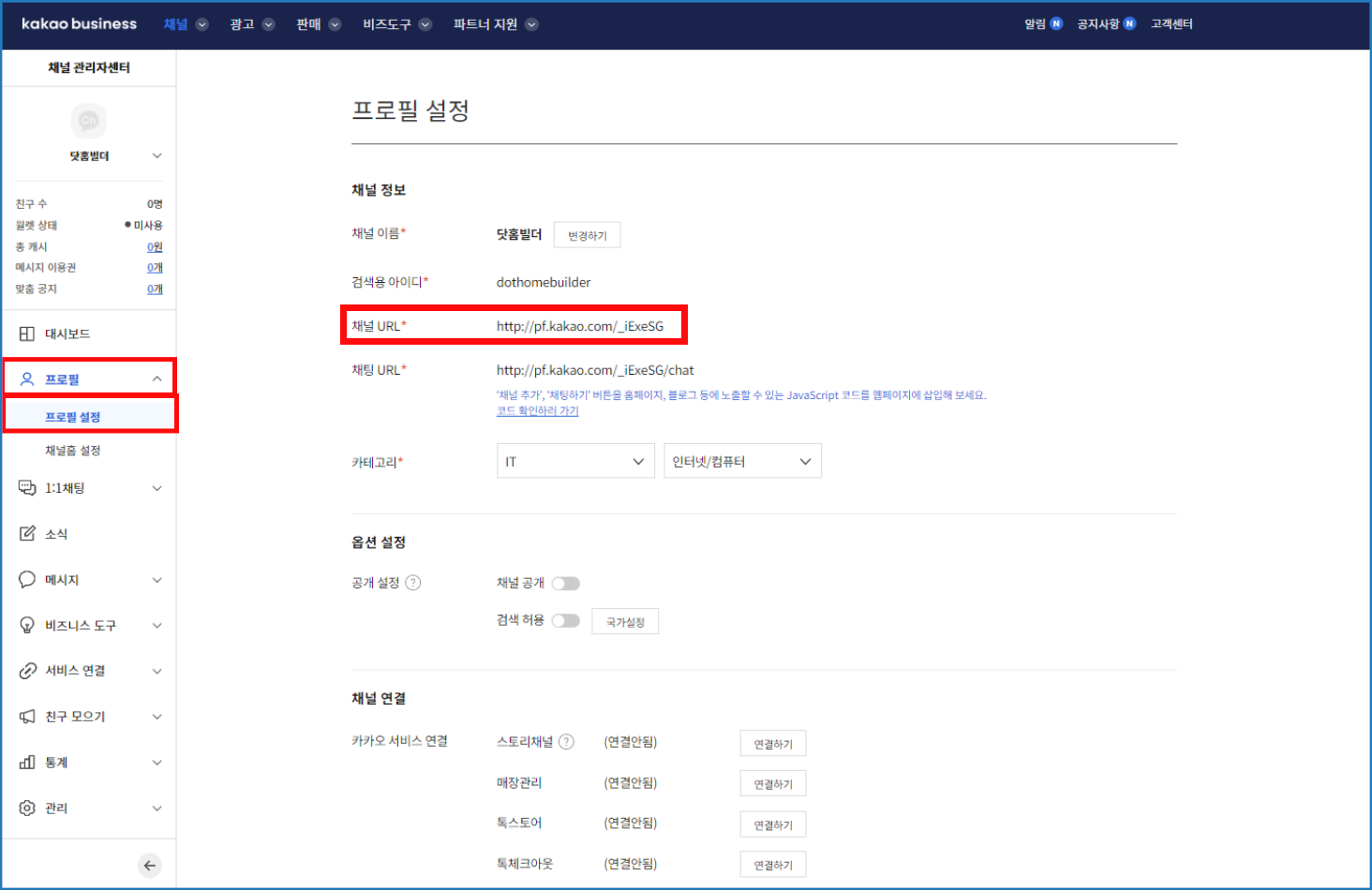Click 연결하기 for 스토리채널
The width and height of the screenshot is (1372, 890).
pos(772,744)
